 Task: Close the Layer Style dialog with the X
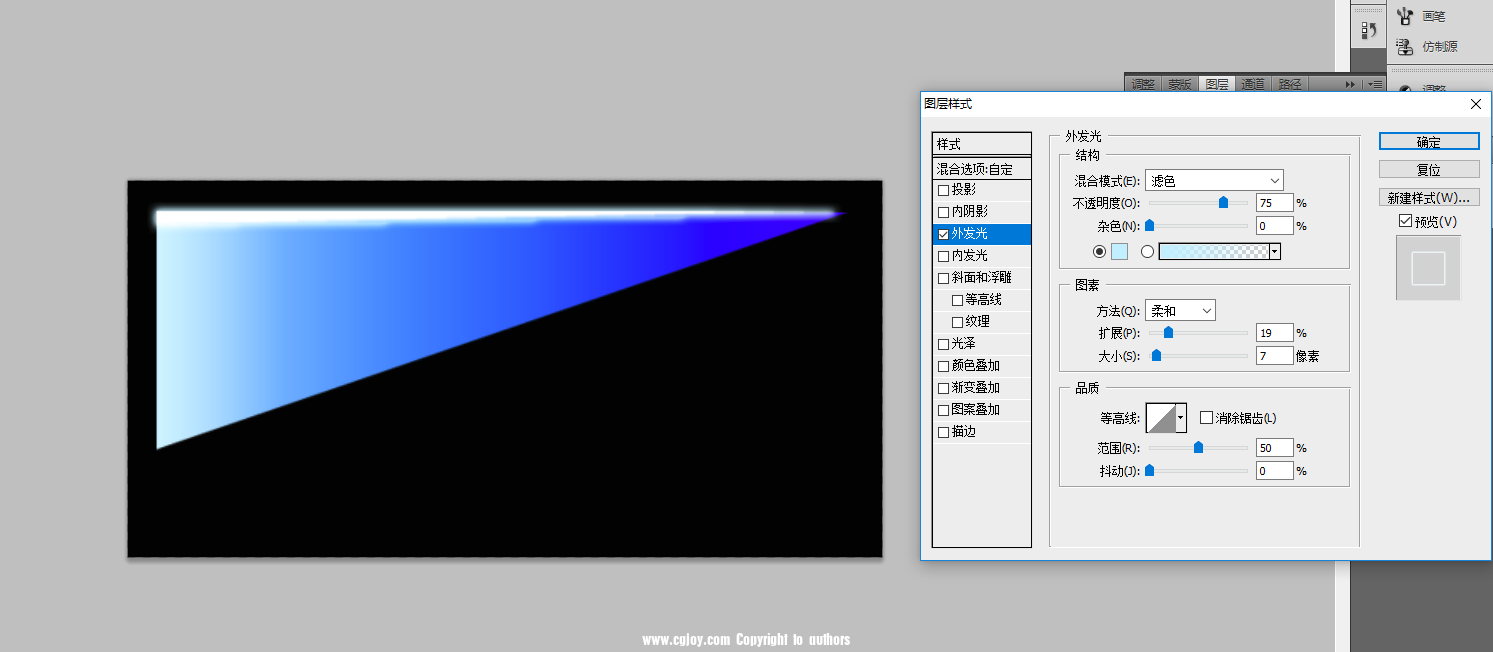[x=1476, y=104]
